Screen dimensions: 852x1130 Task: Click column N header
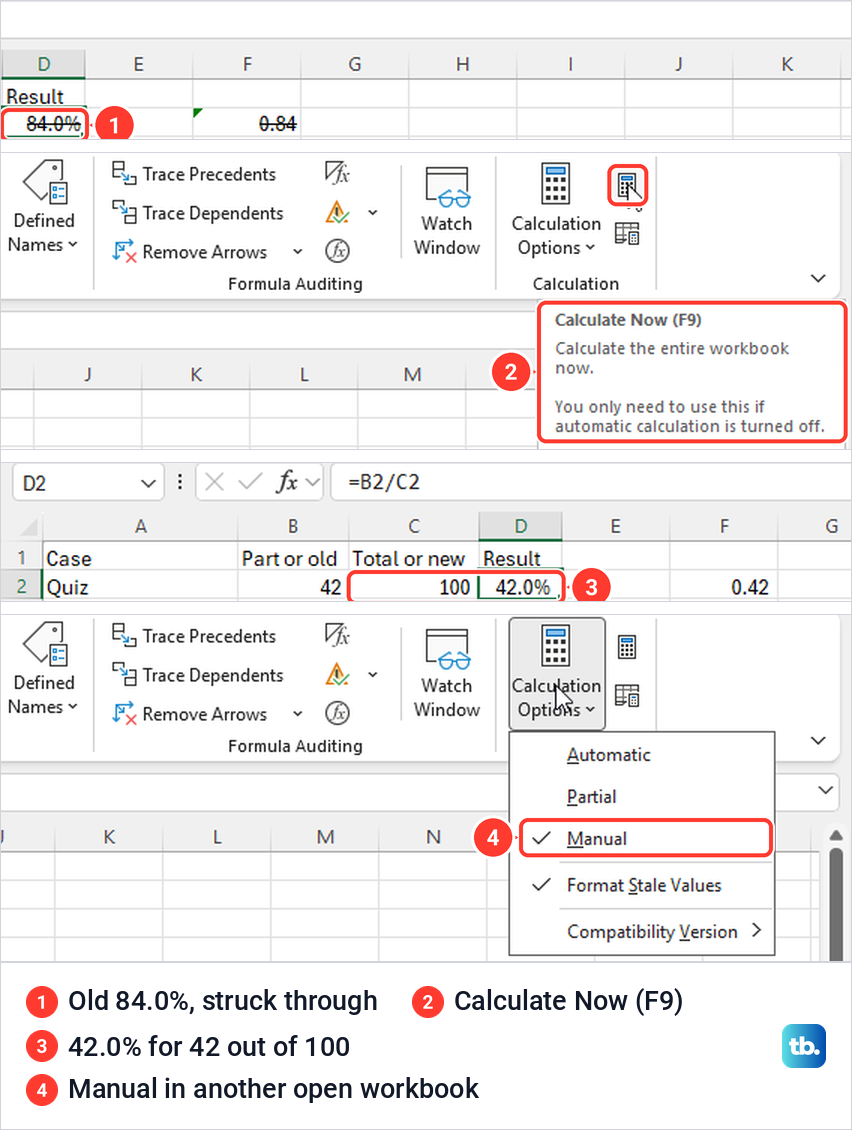pyautogui.click(x=433, y=837)
